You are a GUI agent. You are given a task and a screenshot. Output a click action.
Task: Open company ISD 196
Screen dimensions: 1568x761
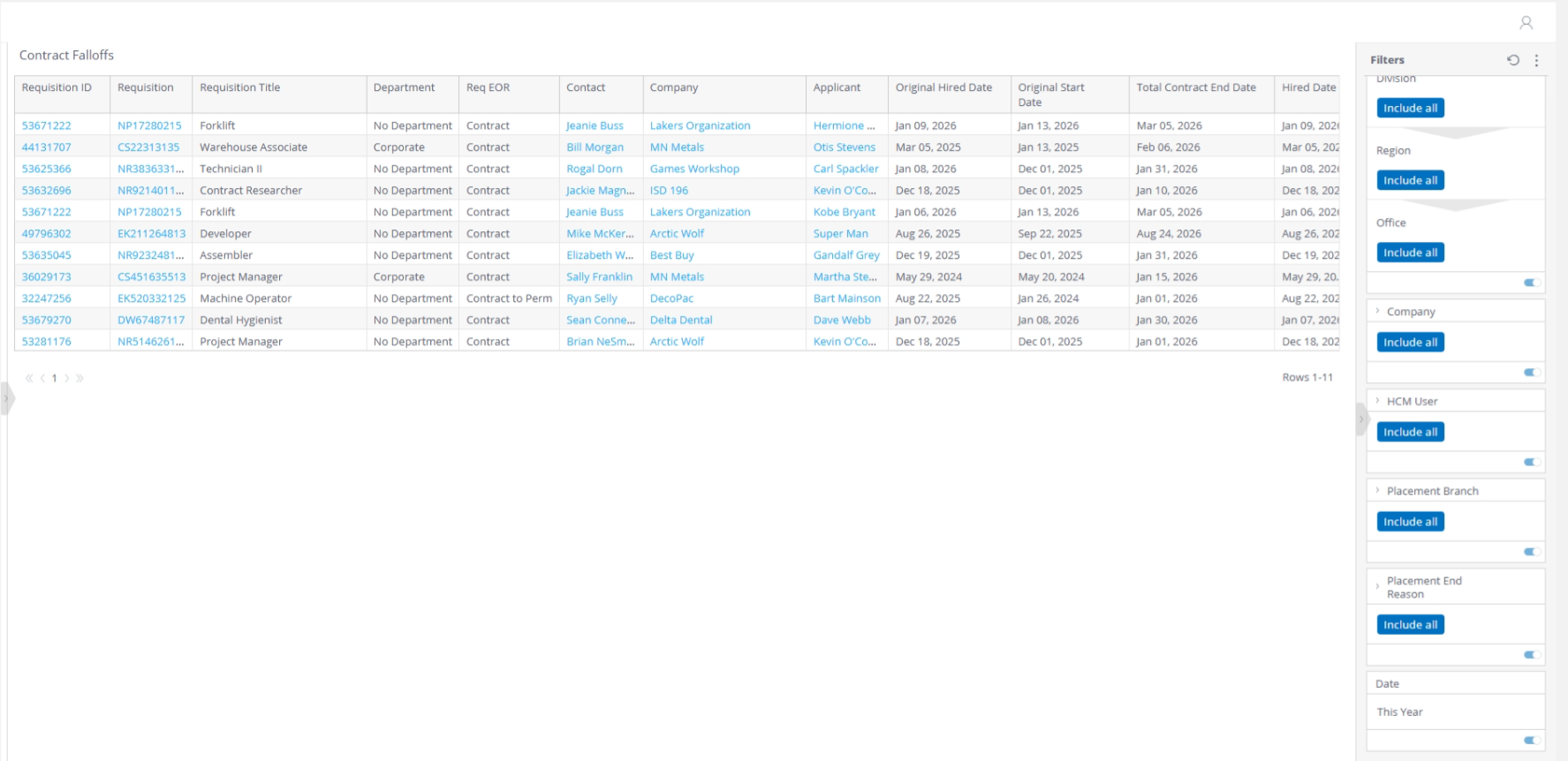pyautogui.click(x=669, y=191)
